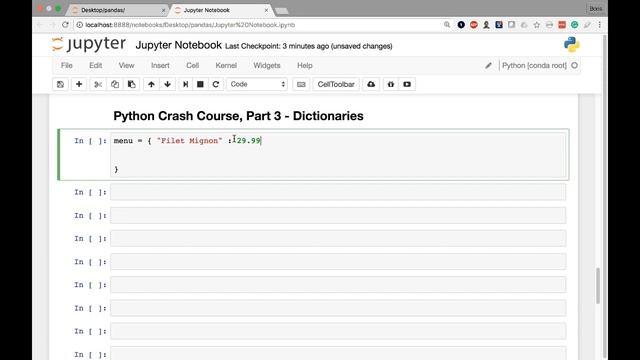Run the cell with the step-forward icon
This screenshot has height=360, width=640.
click(x=185, y=84)
